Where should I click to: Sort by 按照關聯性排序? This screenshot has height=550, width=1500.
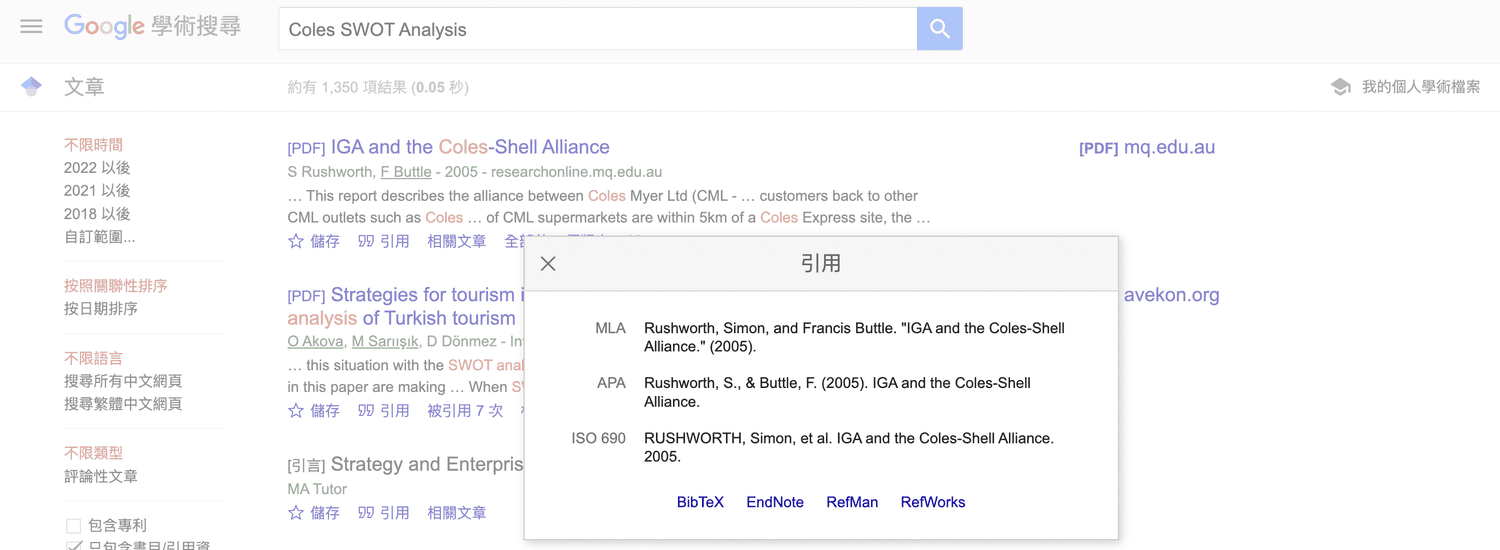tap(116, 286)
